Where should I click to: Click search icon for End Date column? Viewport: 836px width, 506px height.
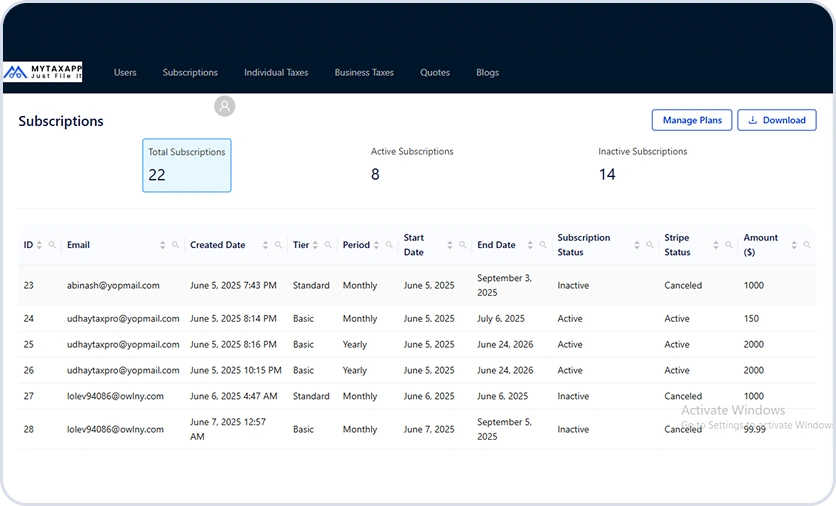pyautogui.click(x=543, y=245)
